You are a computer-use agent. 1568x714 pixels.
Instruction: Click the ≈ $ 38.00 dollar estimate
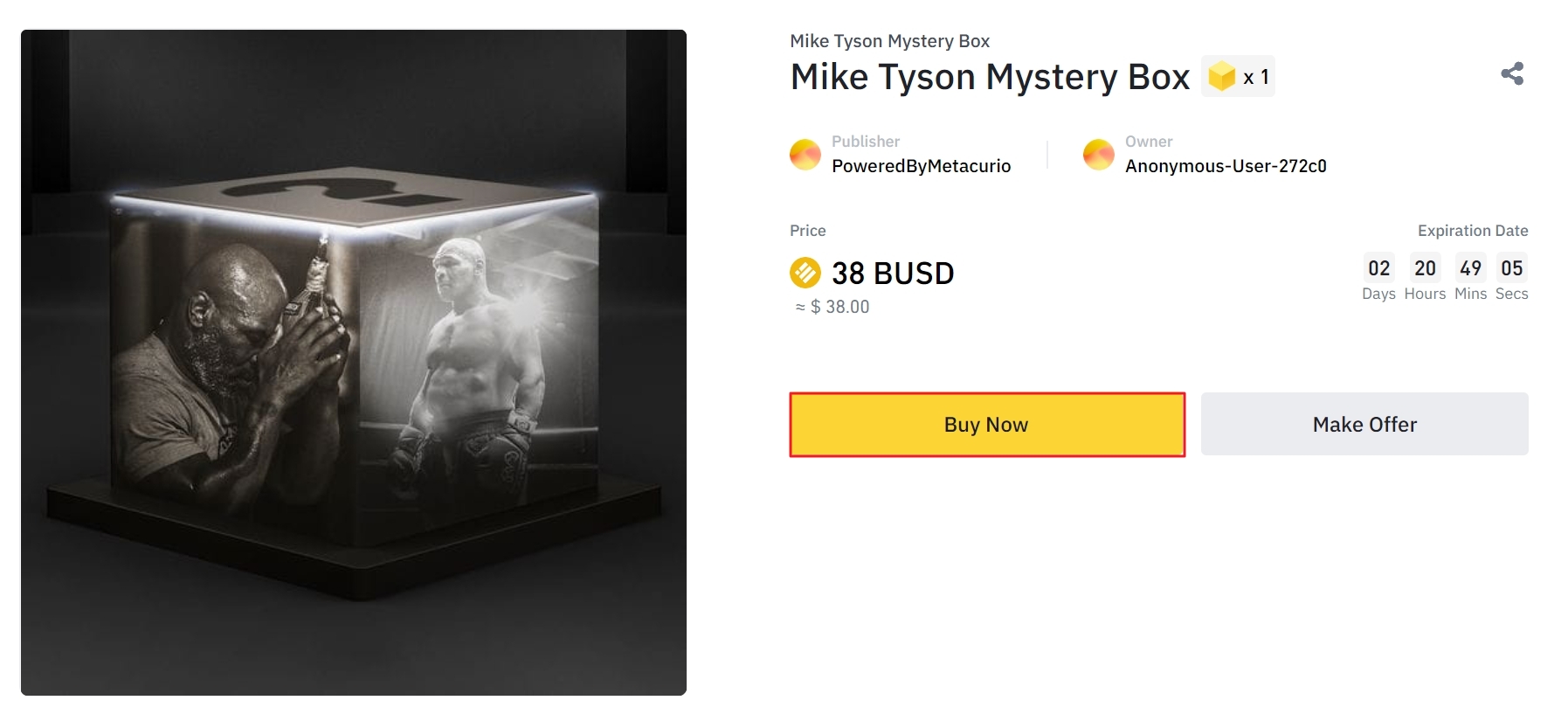[x=832, y=307]
